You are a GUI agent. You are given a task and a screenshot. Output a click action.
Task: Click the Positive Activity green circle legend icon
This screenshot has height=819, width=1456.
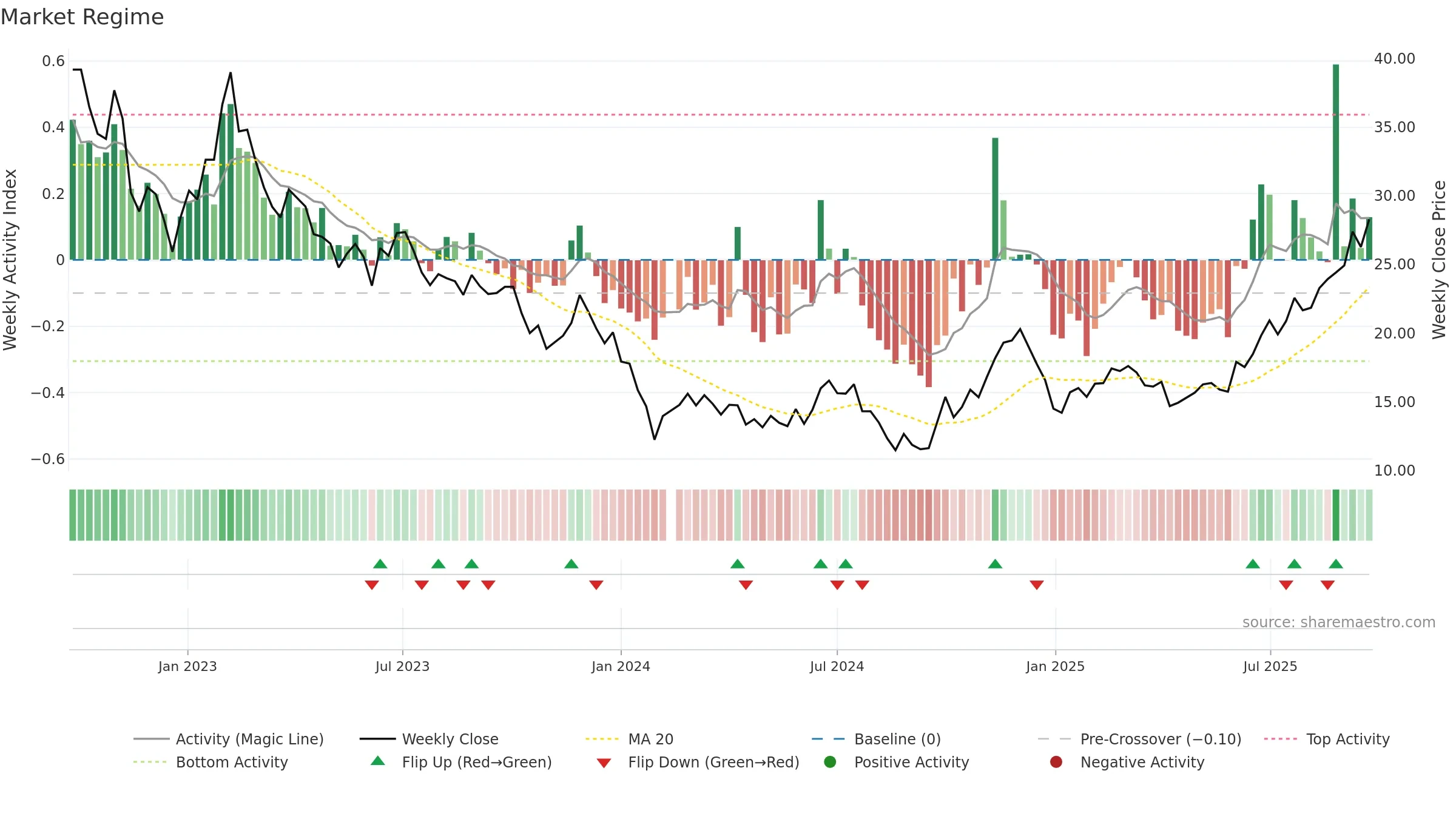click(830, 762)
